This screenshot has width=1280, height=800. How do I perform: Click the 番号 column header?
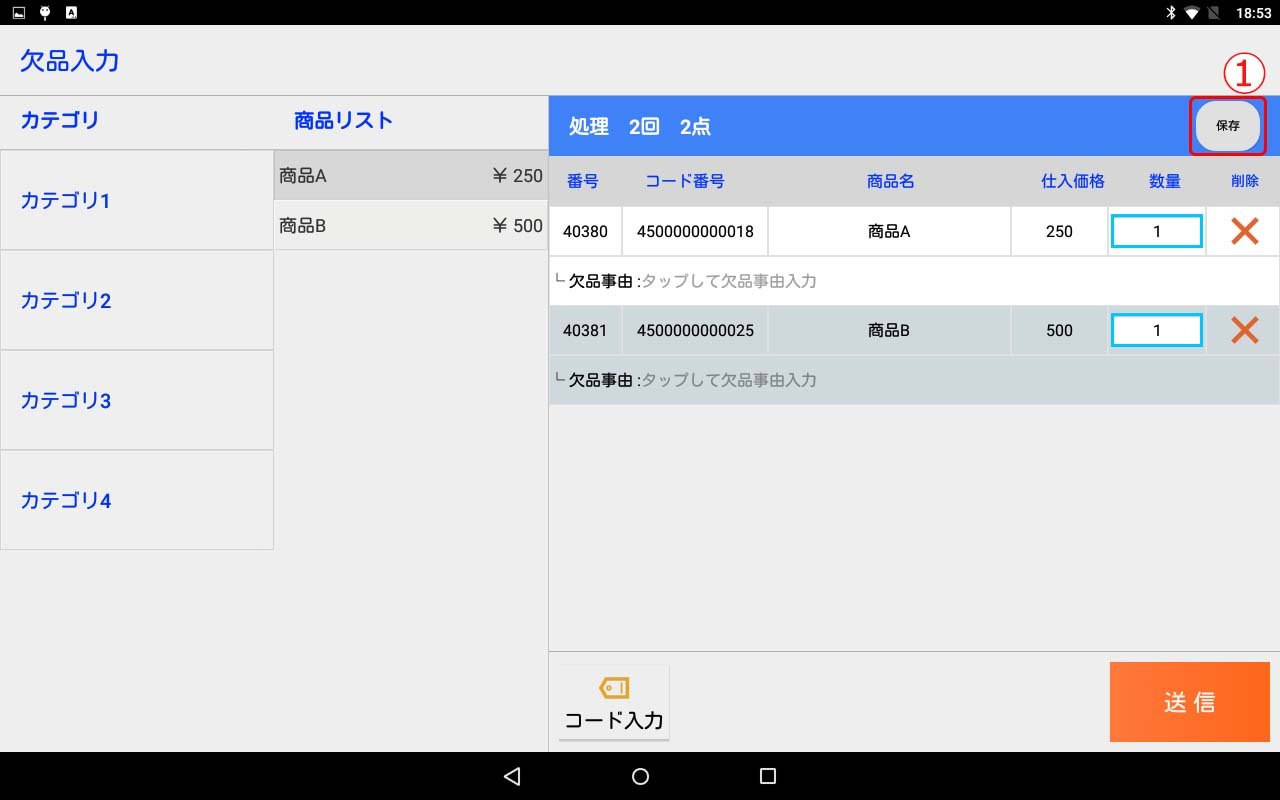pyautogui.click(x=582, y=181)
